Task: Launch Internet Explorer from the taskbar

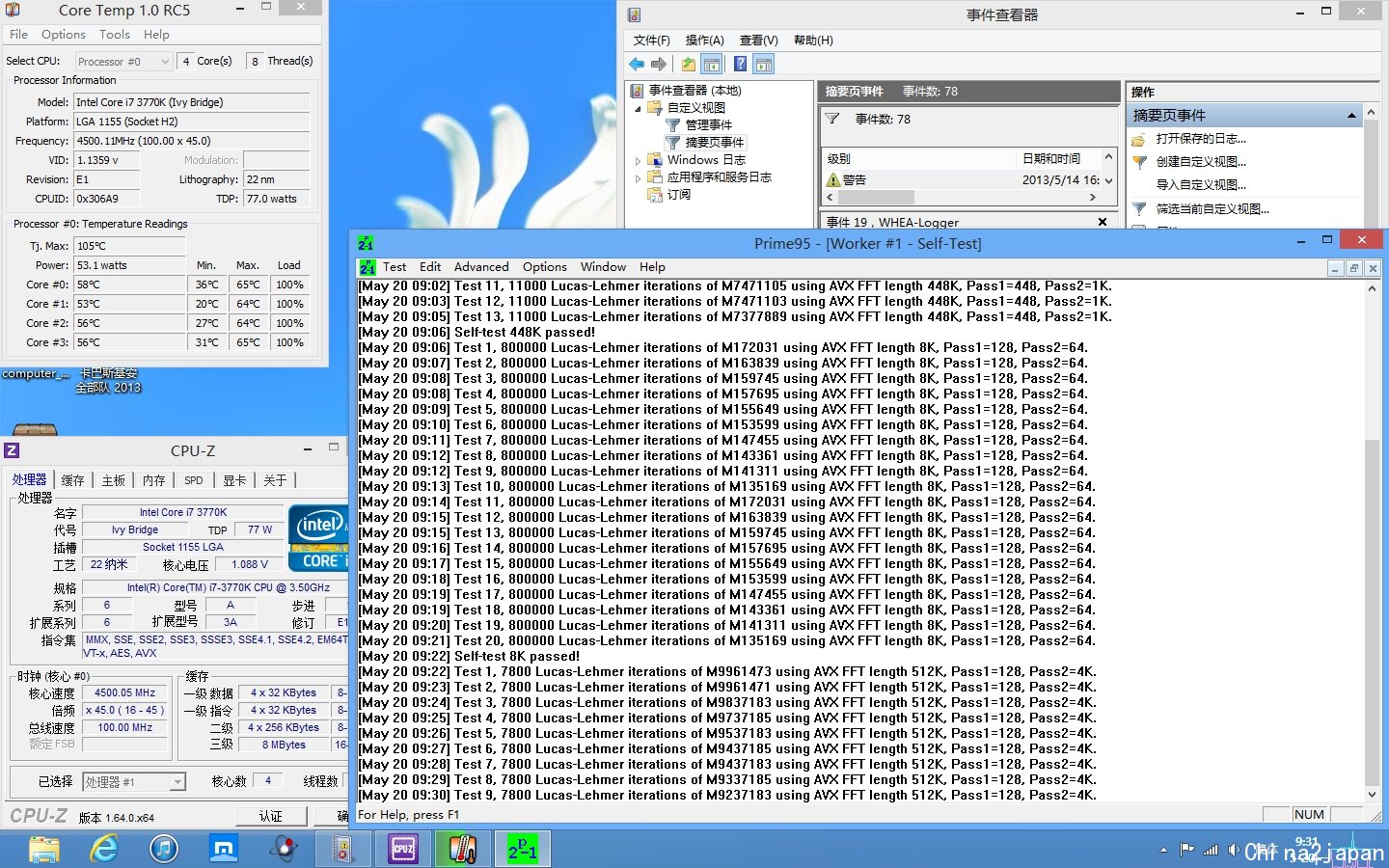Action: (104, 849)
